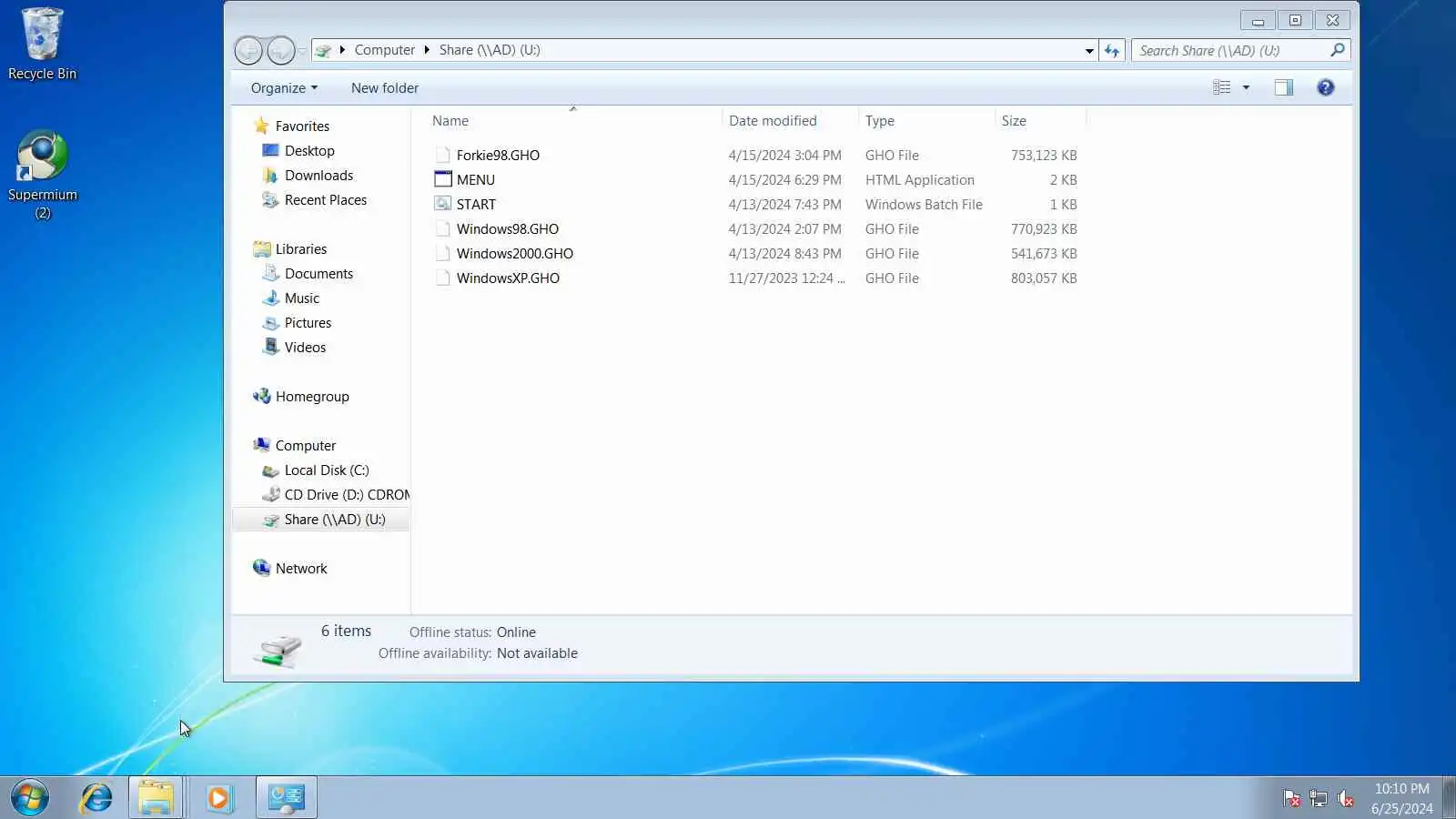Launch the Supermium (2) desktop shortcut
The width and height of the screenshot is (1456, 819).
(42, 175)
